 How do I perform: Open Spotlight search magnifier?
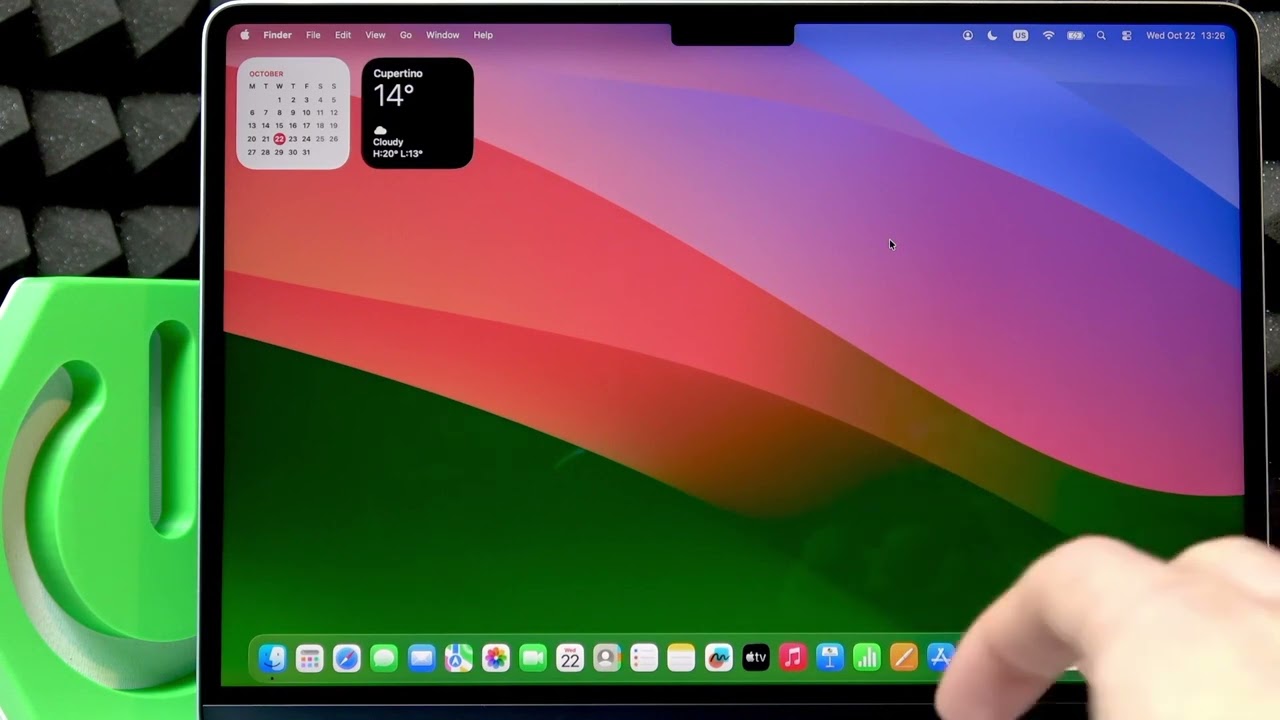pos(1101,35)
